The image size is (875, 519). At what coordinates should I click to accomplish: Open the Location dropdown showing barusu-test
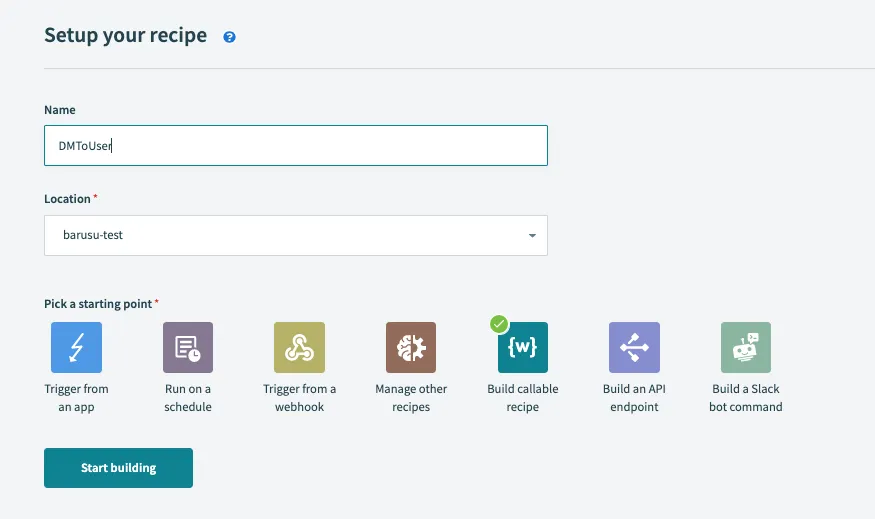click(x=295, y=235)
